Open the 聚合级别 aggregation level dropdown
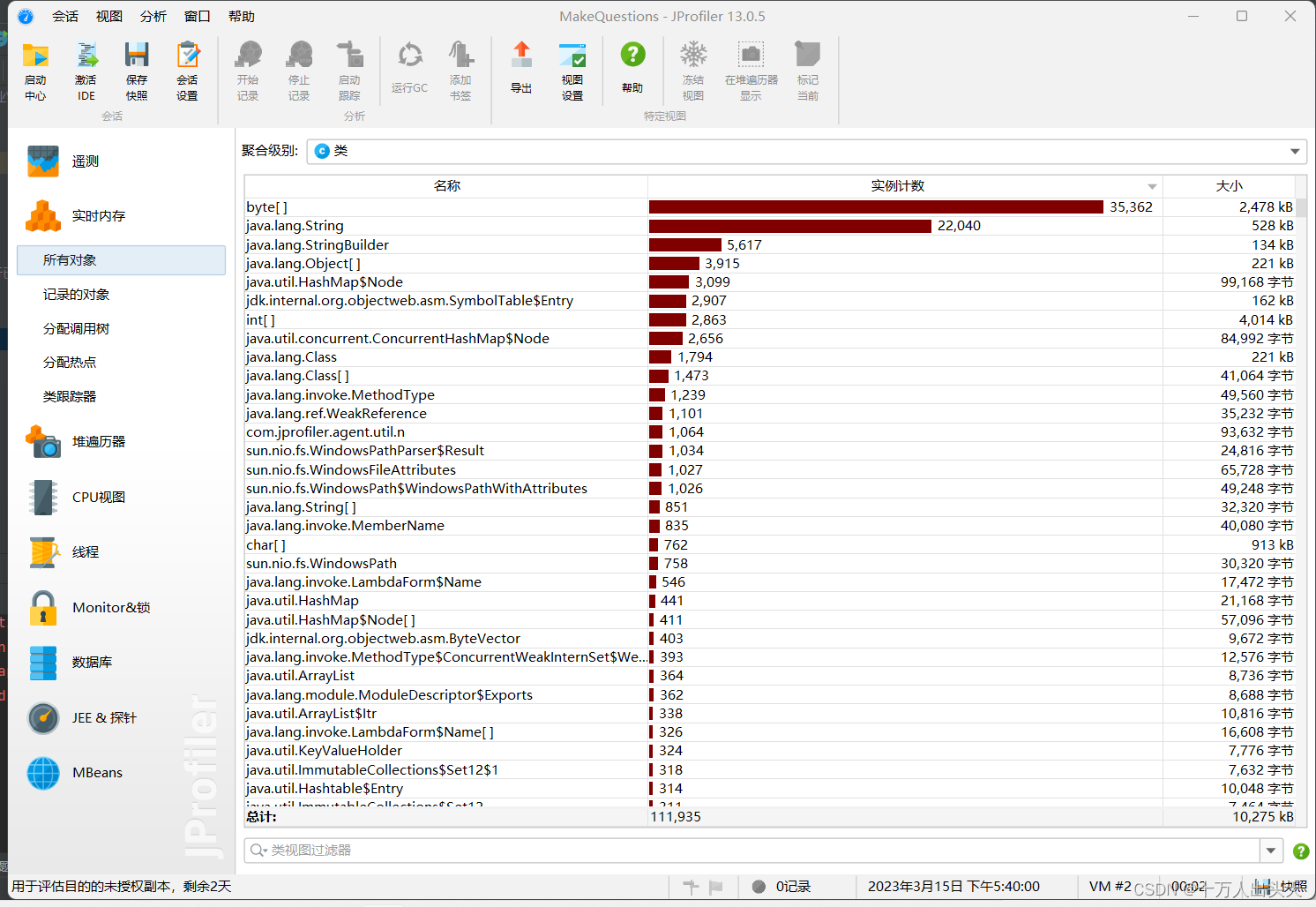Image resolution: width=1316 pixels, height=907 pixels. [x=806, y=151]
